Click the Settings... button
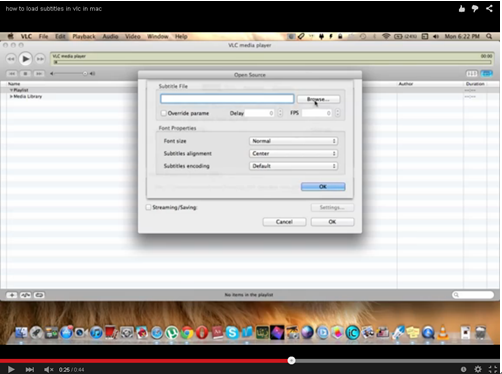 pyautogui.click(x=332, y=207)
